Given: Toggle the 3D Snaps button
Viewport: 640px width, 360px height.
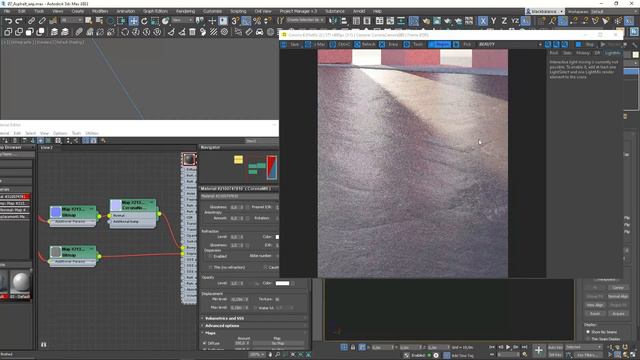Looking at the screenshot, I should (x=235, y=21).
